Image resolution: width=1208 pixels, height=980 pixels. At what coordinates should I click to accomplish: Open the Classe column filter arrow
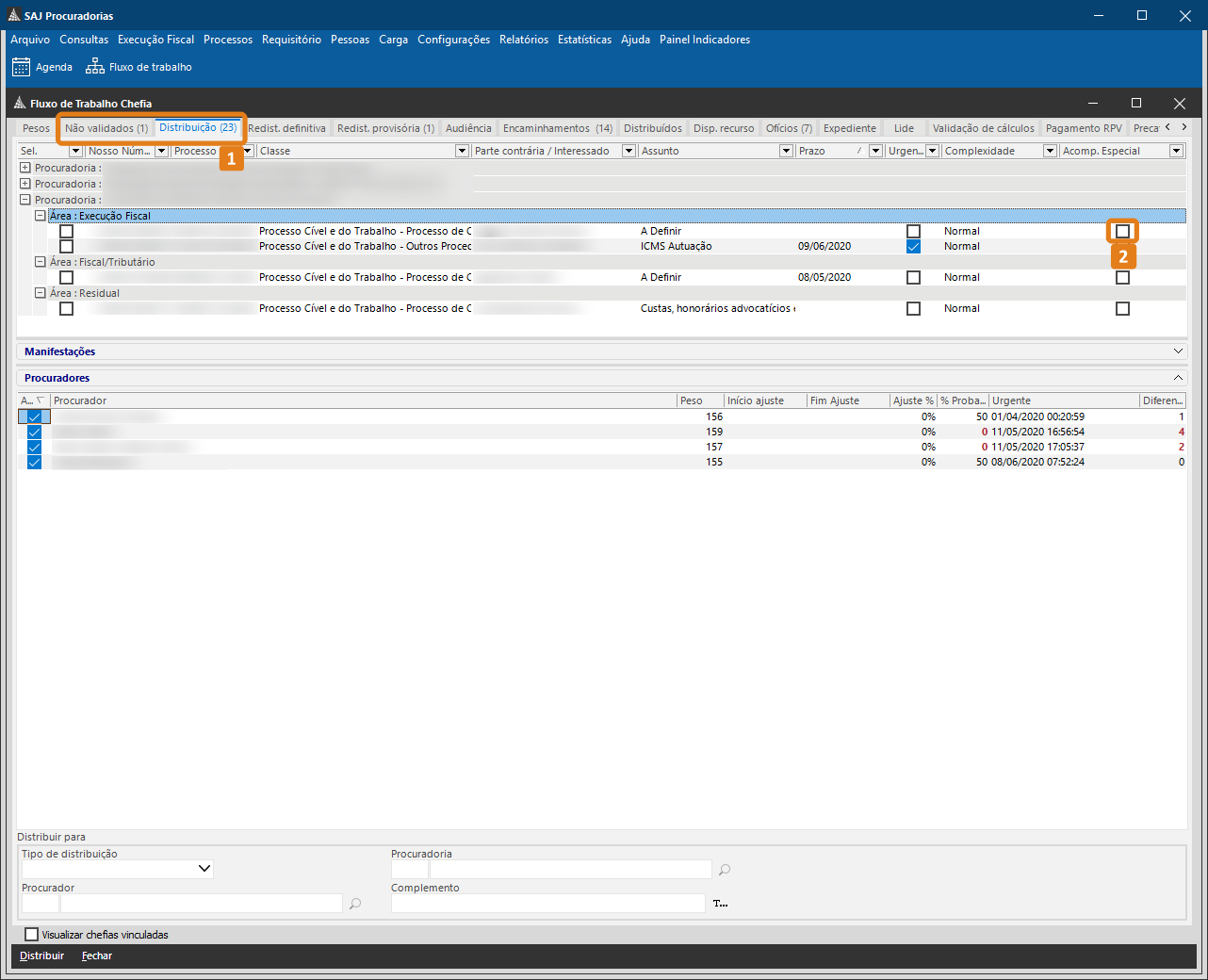462,151
